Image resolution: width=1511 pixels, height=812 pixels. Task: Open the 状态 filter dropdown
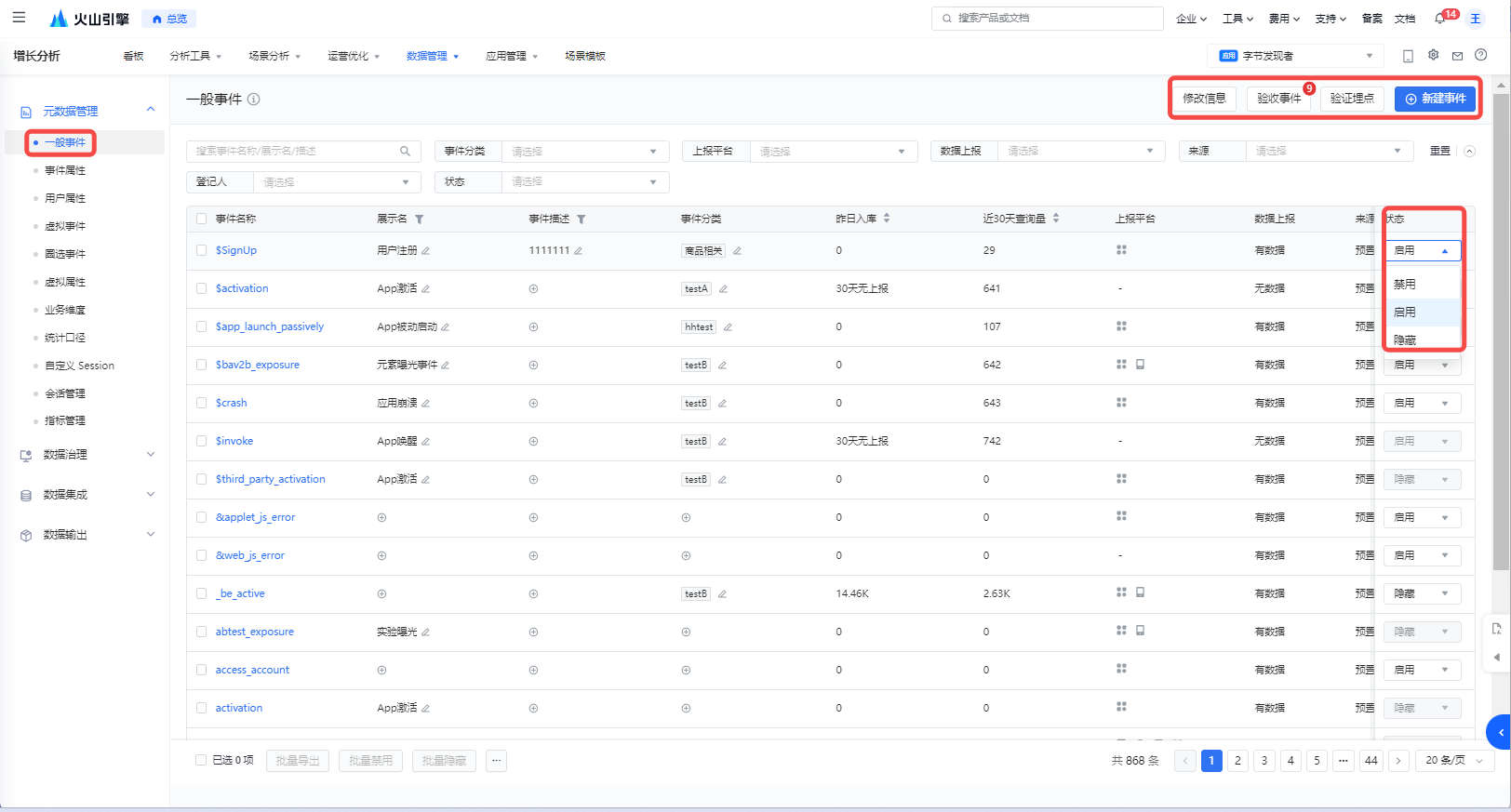585,182
